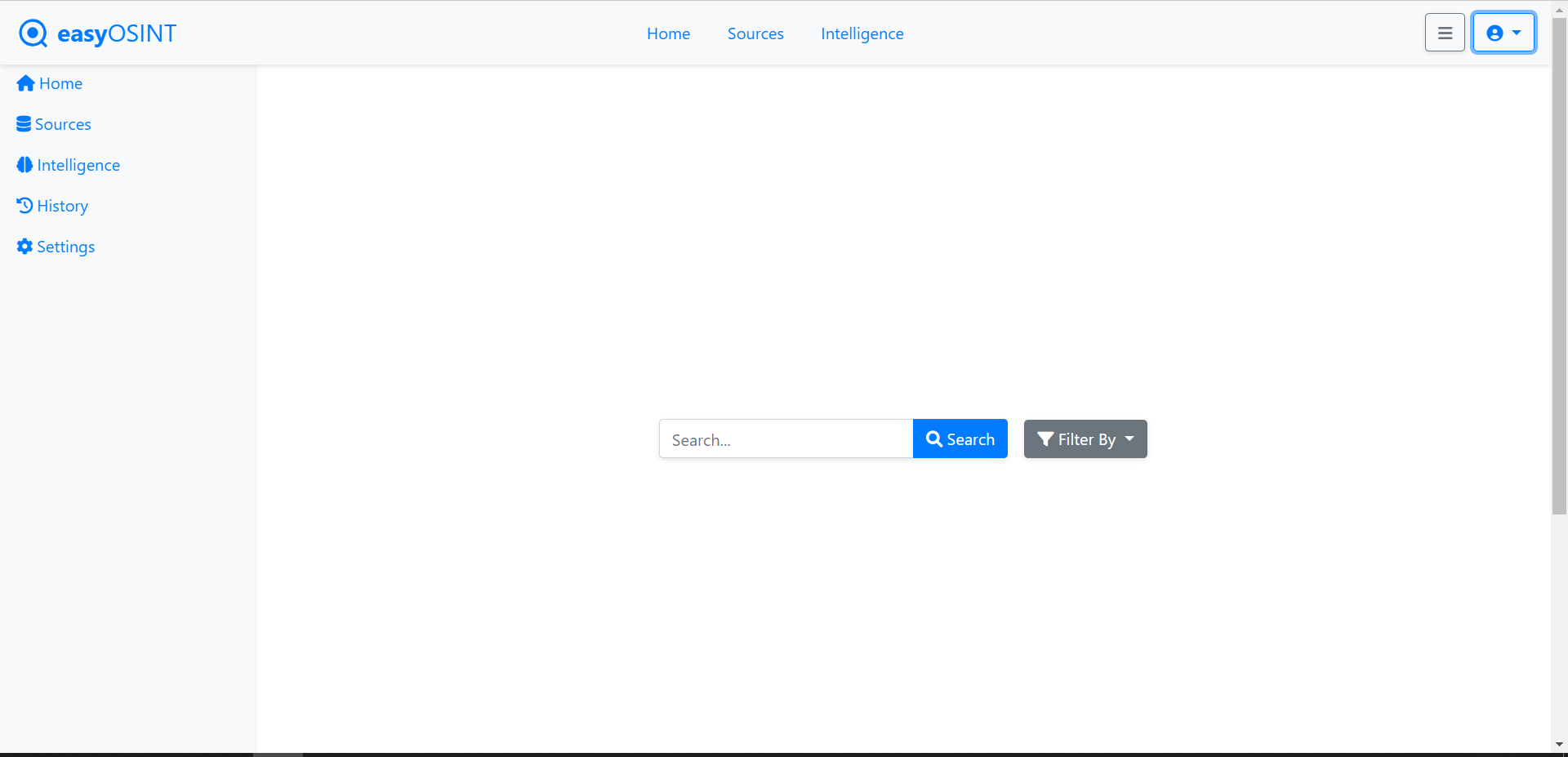Open the History link in the sidebar
1568x757 pixels.
point(61,205)
